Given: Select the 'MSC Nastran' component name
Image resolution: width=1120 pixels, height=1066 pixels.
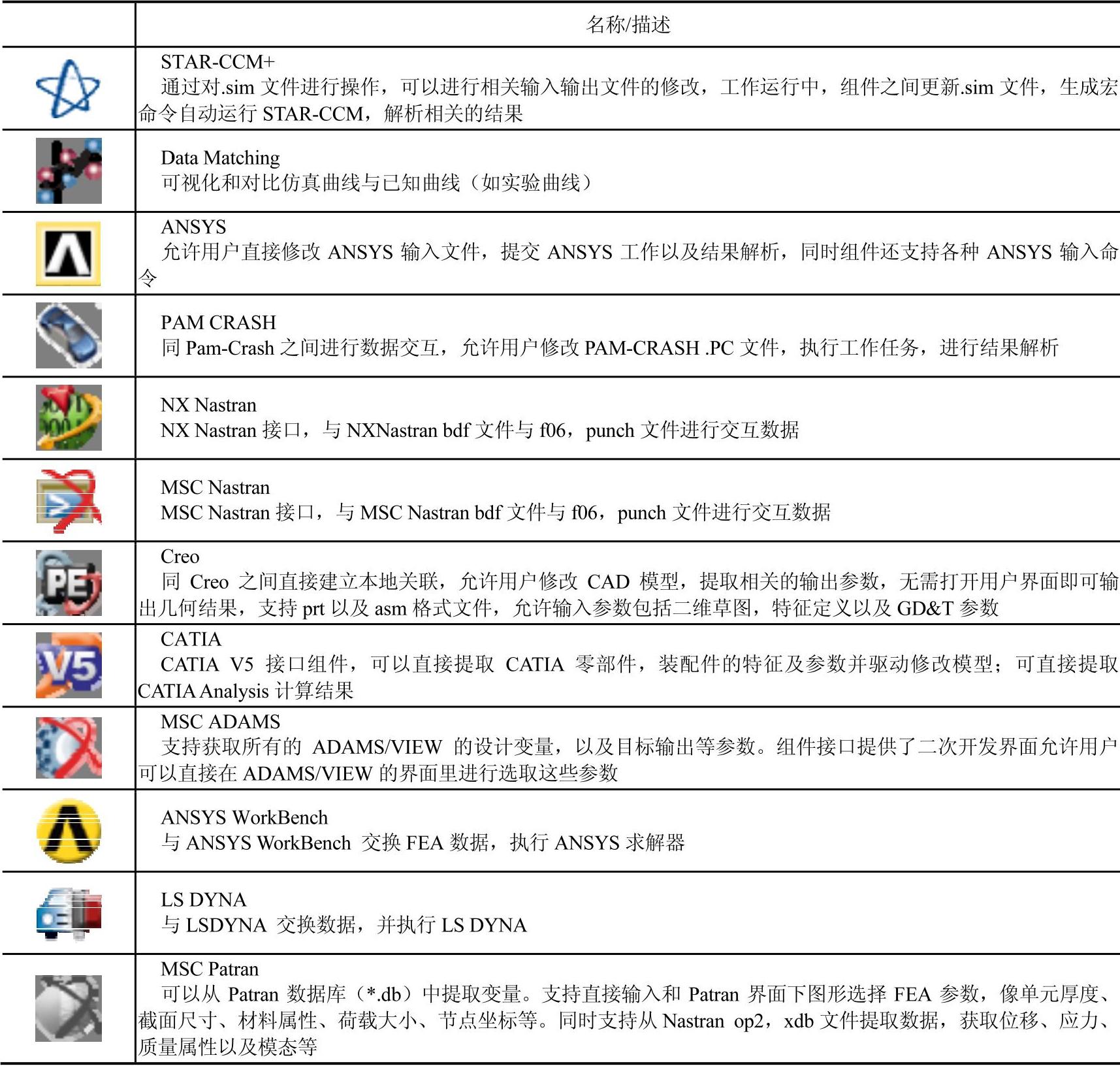Looking at the screenshot, I should point(215,488).
